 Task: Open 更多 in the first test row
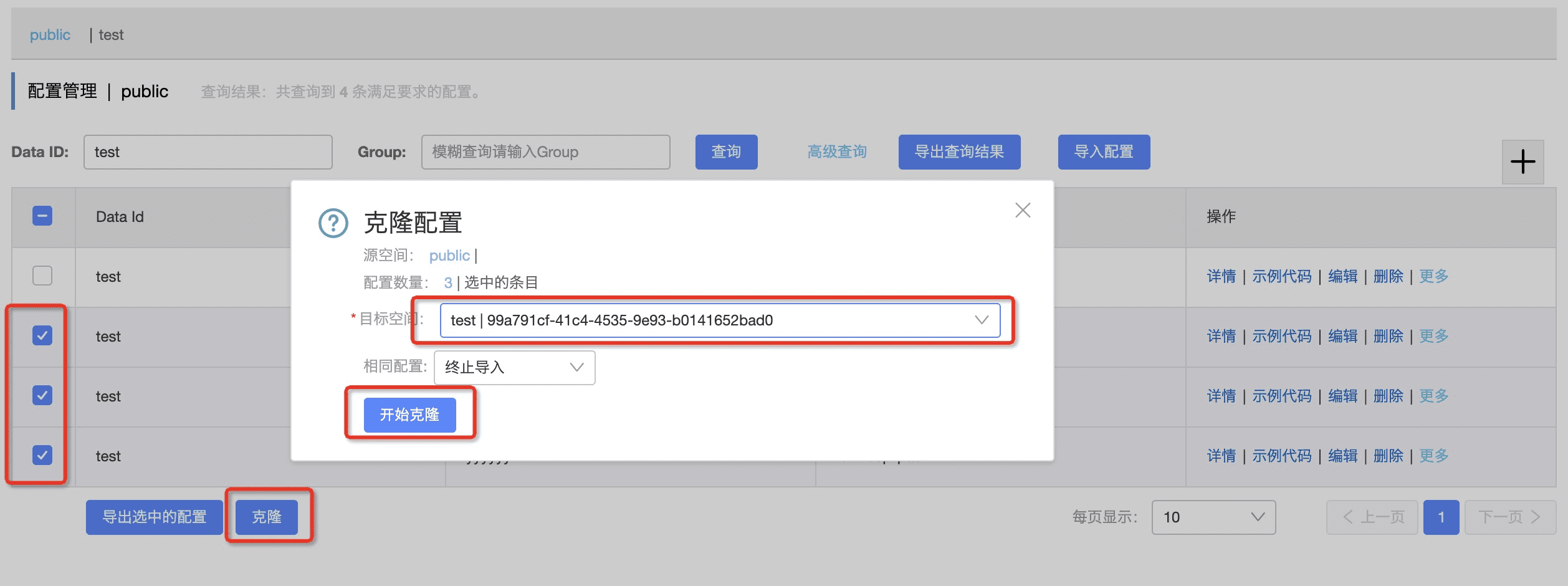[x=1434, y=276]
